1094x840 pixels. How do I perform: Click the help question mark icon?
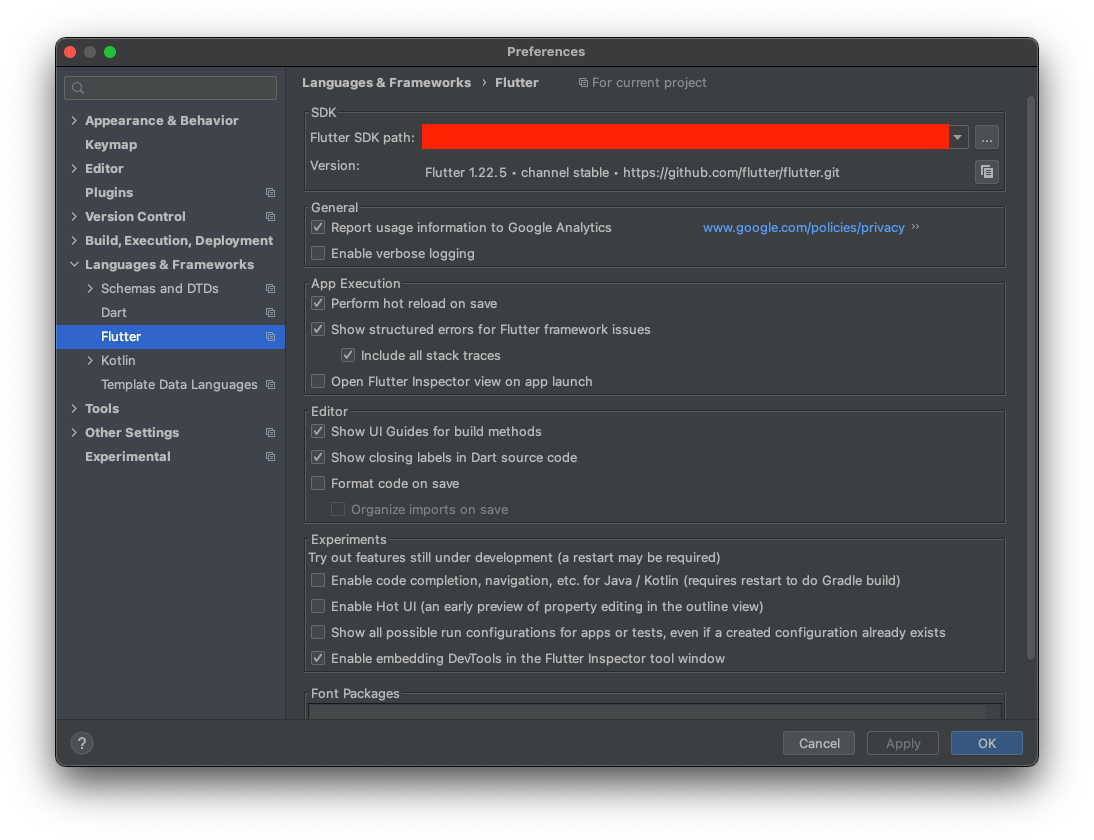point(81,743)
